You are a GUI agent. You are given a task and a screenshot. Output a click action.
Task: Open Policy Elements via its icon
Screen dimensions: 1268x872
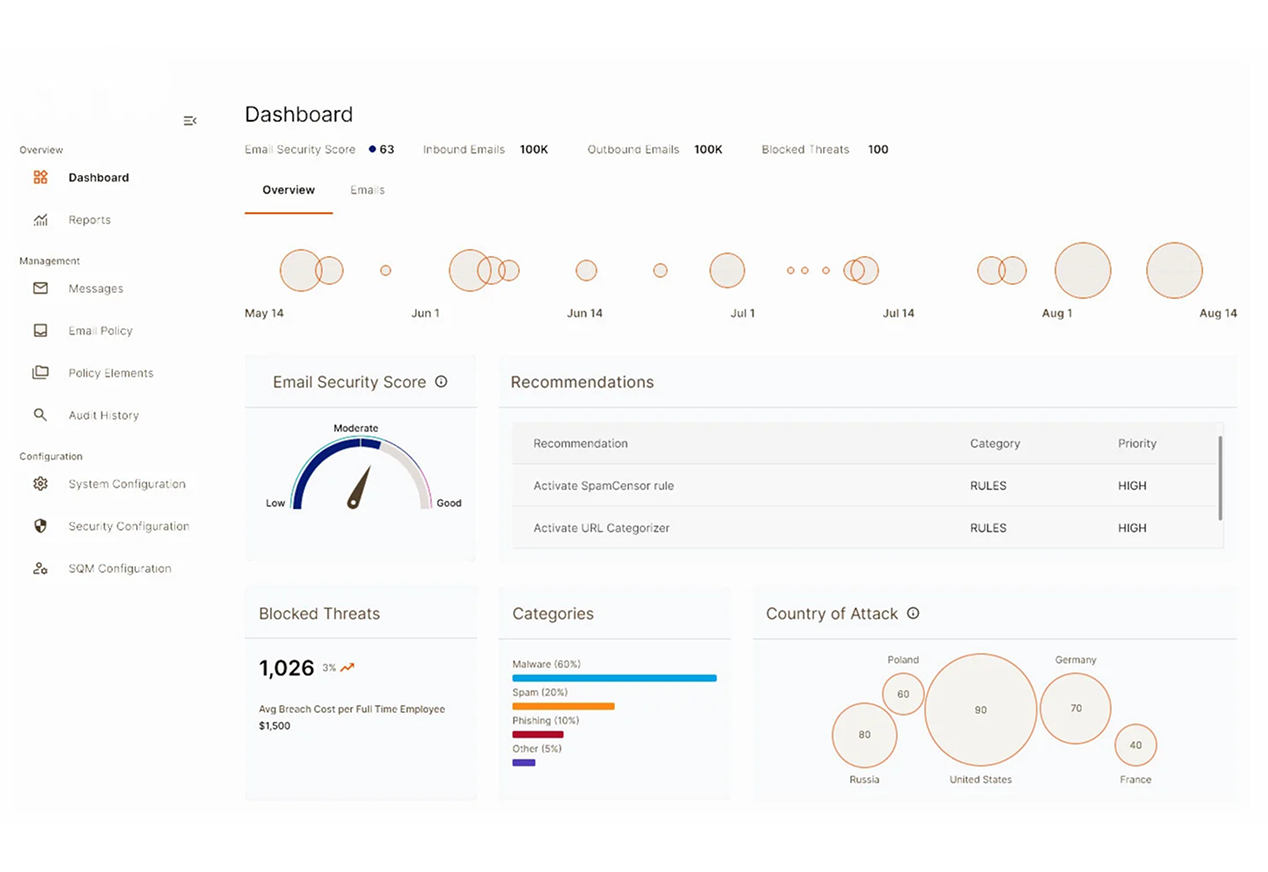click(x=40, y=372)
